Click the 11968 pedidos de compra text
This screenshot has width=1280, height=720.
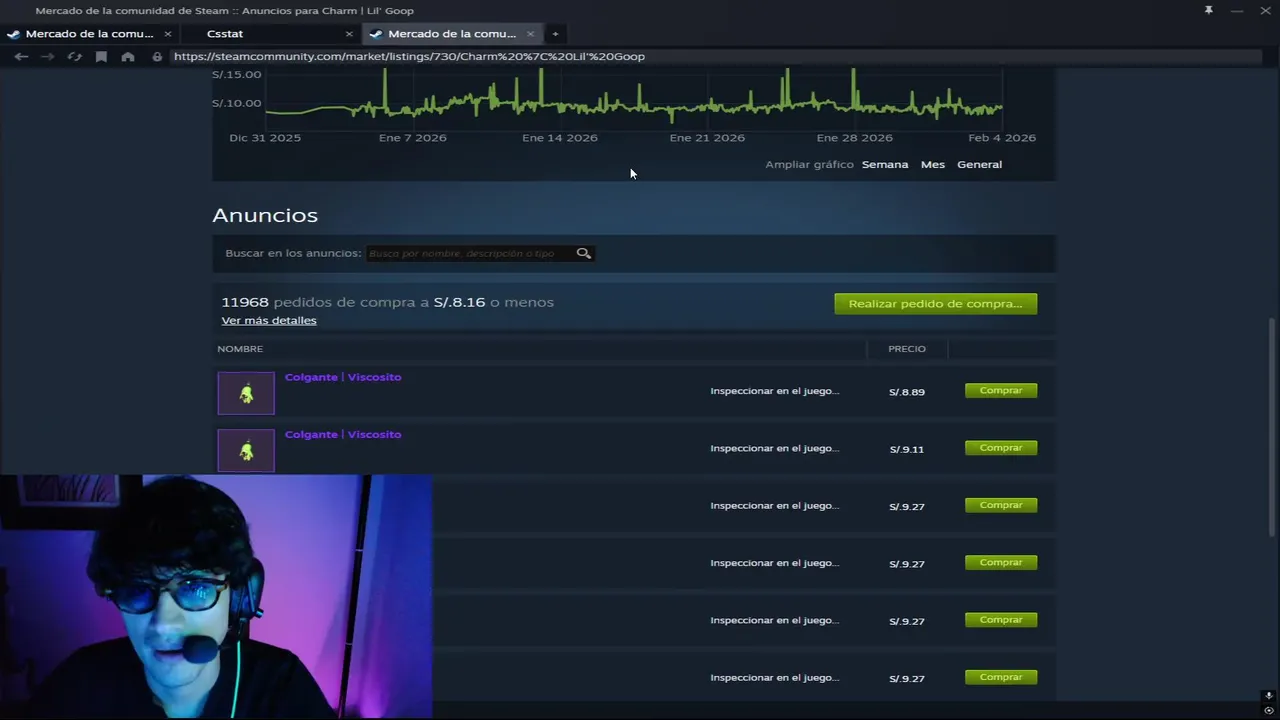[x=387, y=302]
